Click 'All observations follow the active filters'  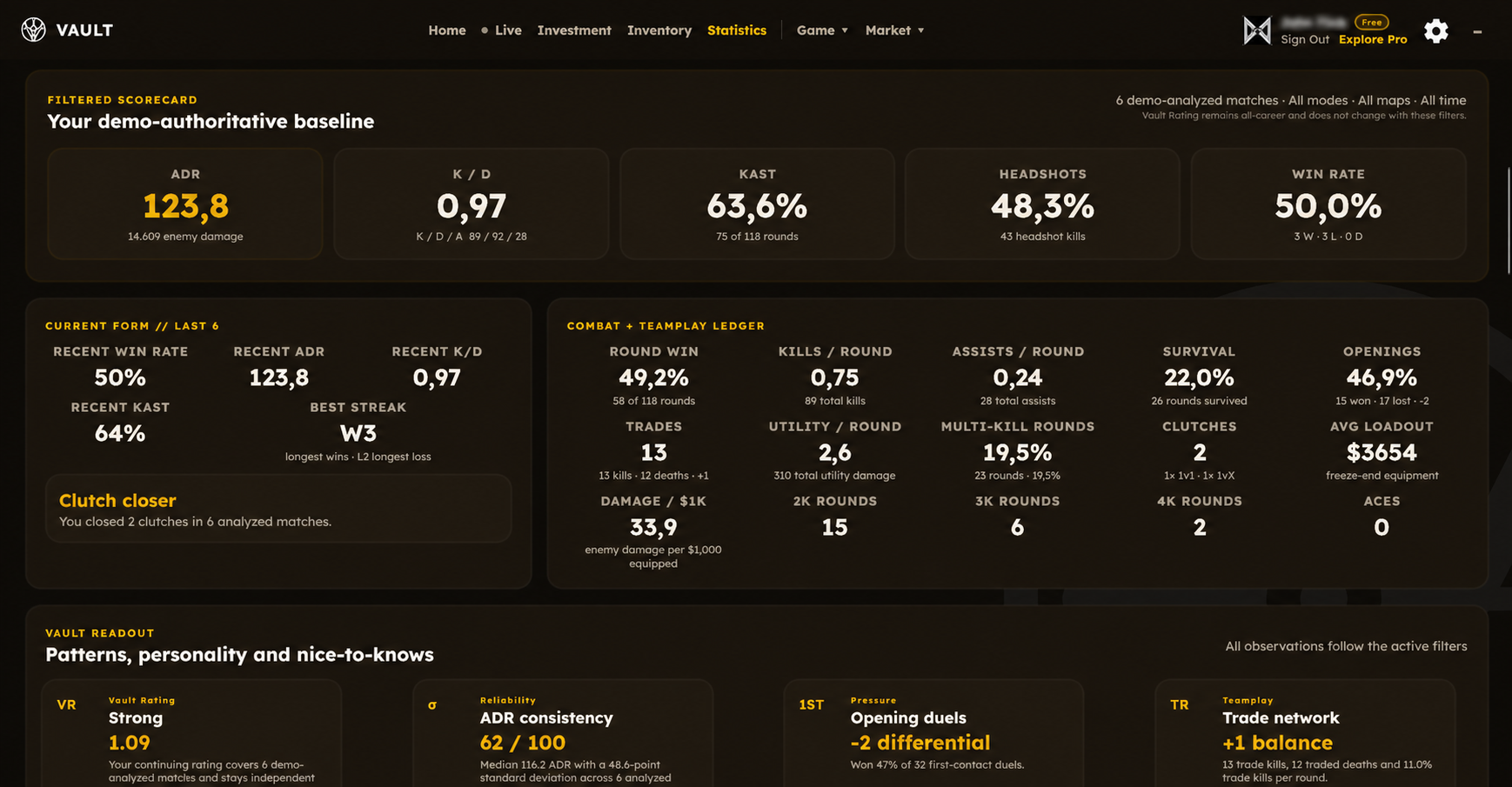pyautogui.click(x=1346, y=646)
